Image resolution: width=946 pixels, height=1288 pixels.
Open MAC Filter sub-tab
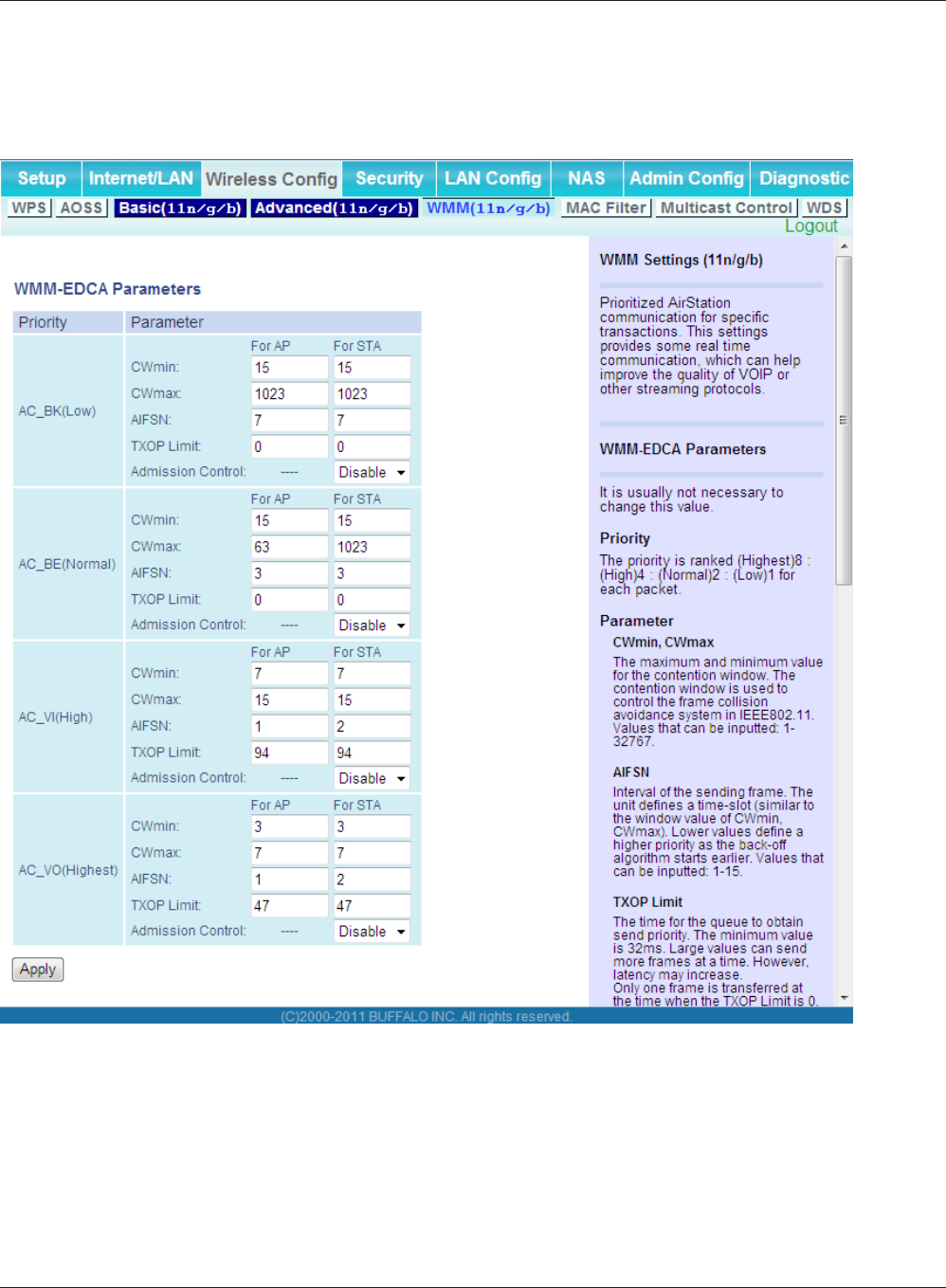click(606, 208)
